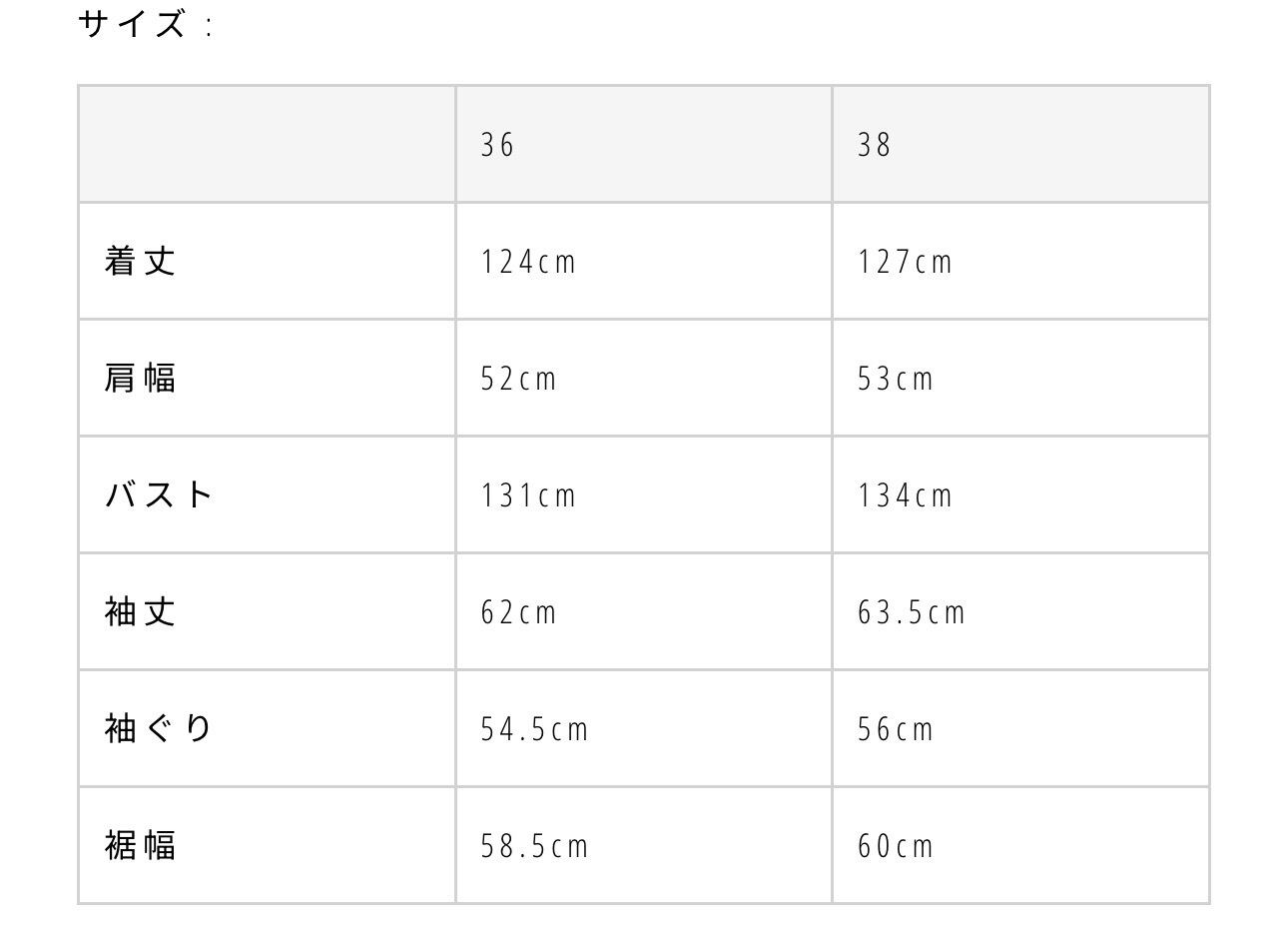Select the size 38 column header
Image resolution: width=1288 pixels, height=937 pixels.
point(874,146)
